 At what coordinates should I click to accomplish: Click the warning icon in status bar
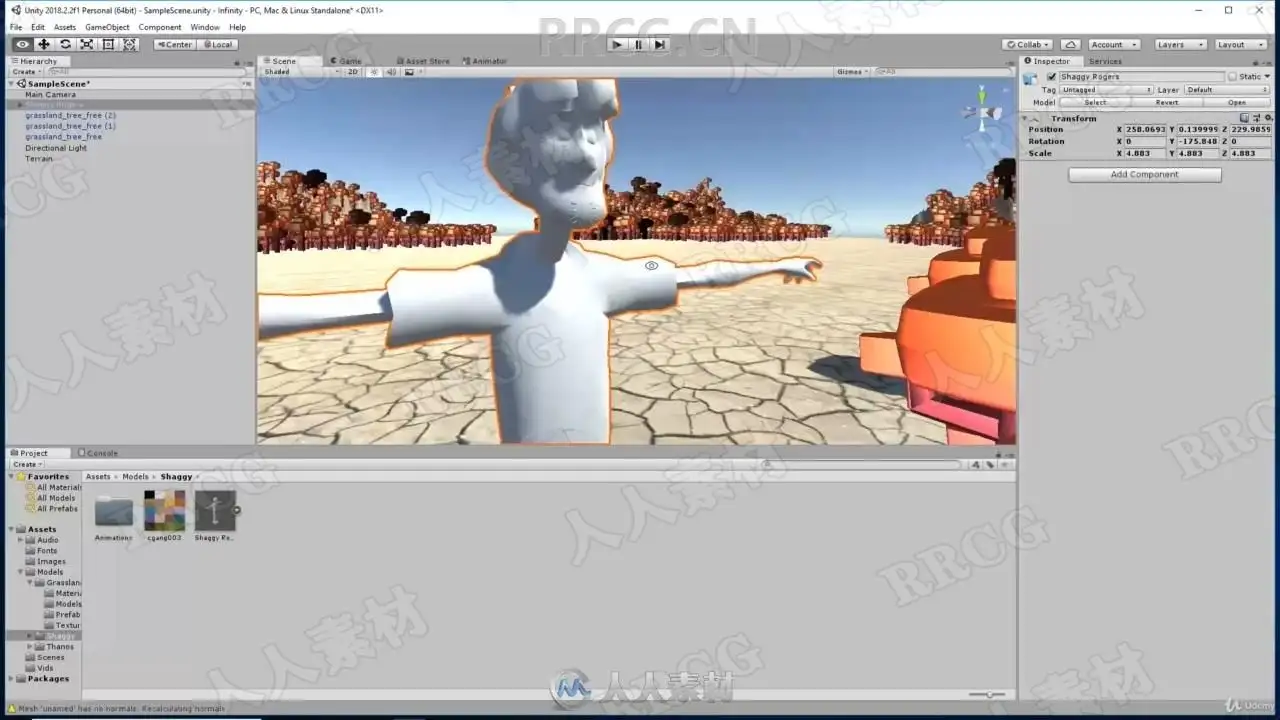tap(11, 708)
